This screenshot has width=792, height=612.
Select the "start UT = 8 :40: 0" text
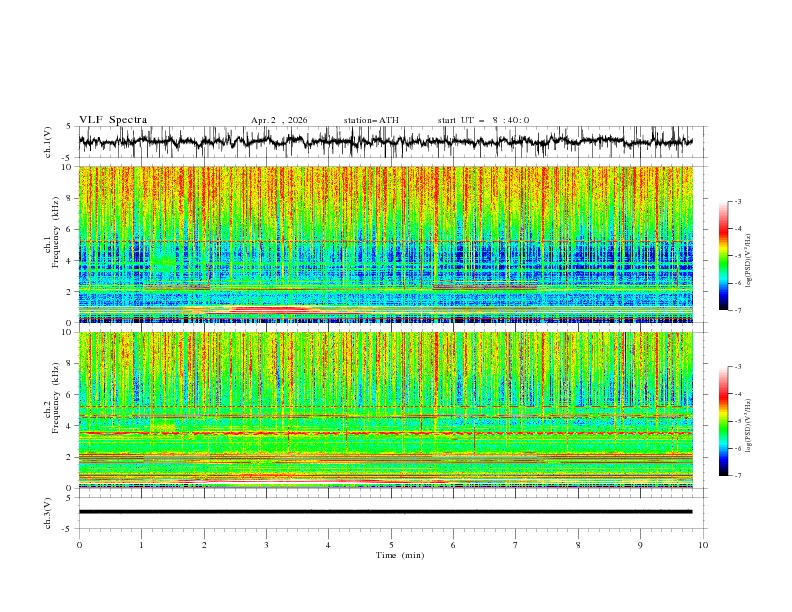coord(483,120)
